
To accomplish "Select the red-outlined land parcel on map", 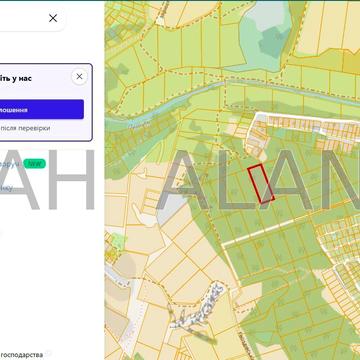I will tap(261, 183).
